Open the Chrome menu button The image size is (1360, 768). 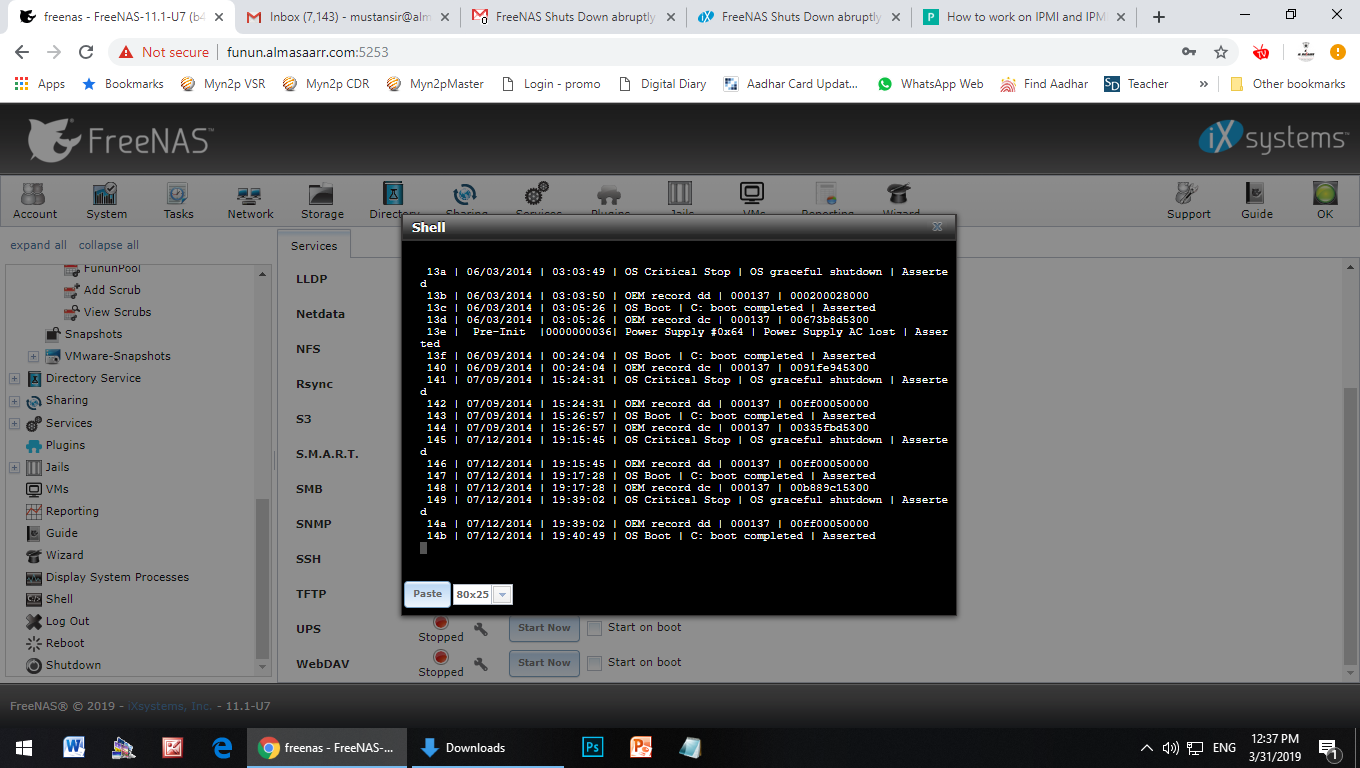point(1337,52)
